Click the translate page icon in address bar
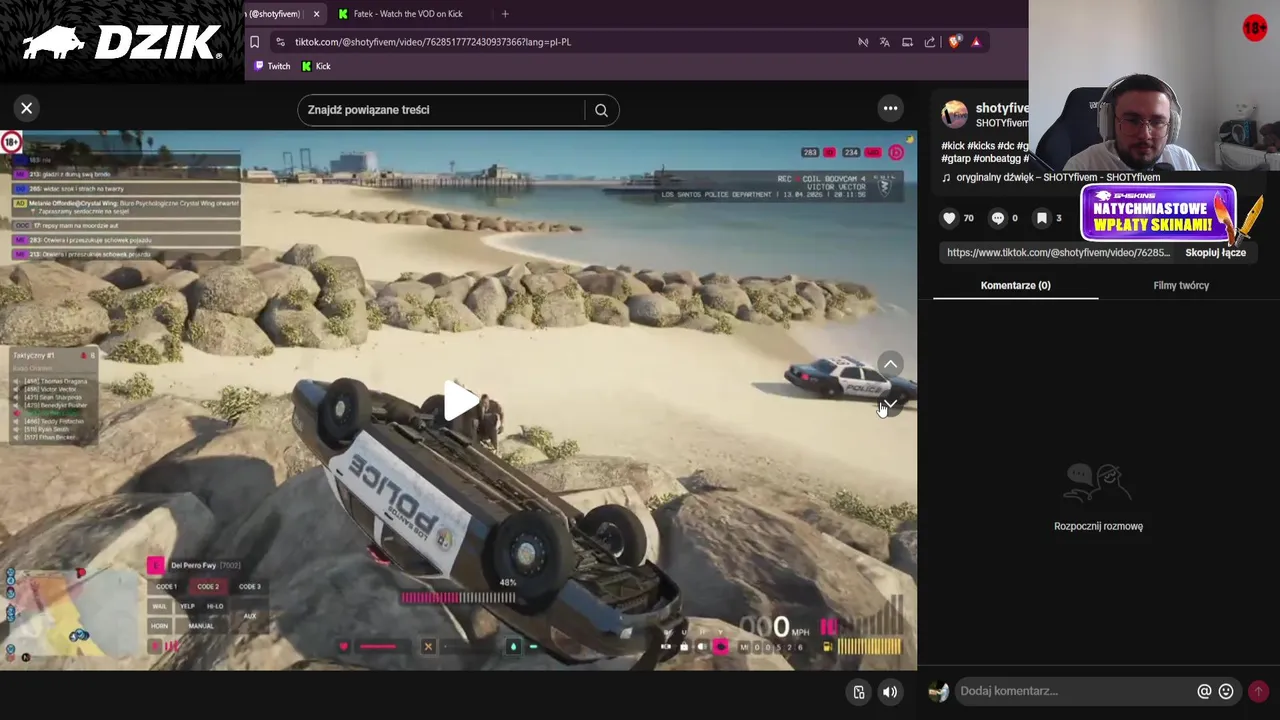This screenshot has width=1280, height=720. tap(885, 42)
